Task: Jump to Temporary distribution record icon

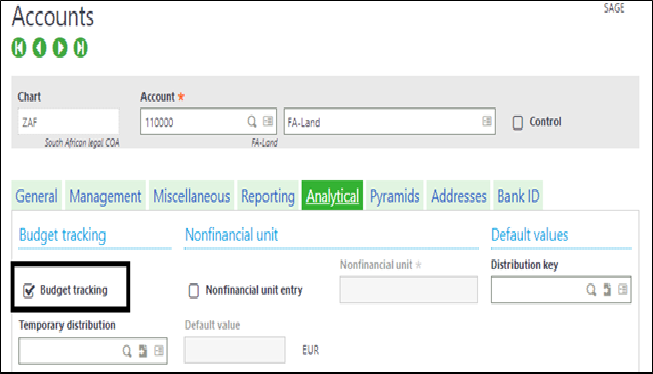Action: tap(143, 351)
